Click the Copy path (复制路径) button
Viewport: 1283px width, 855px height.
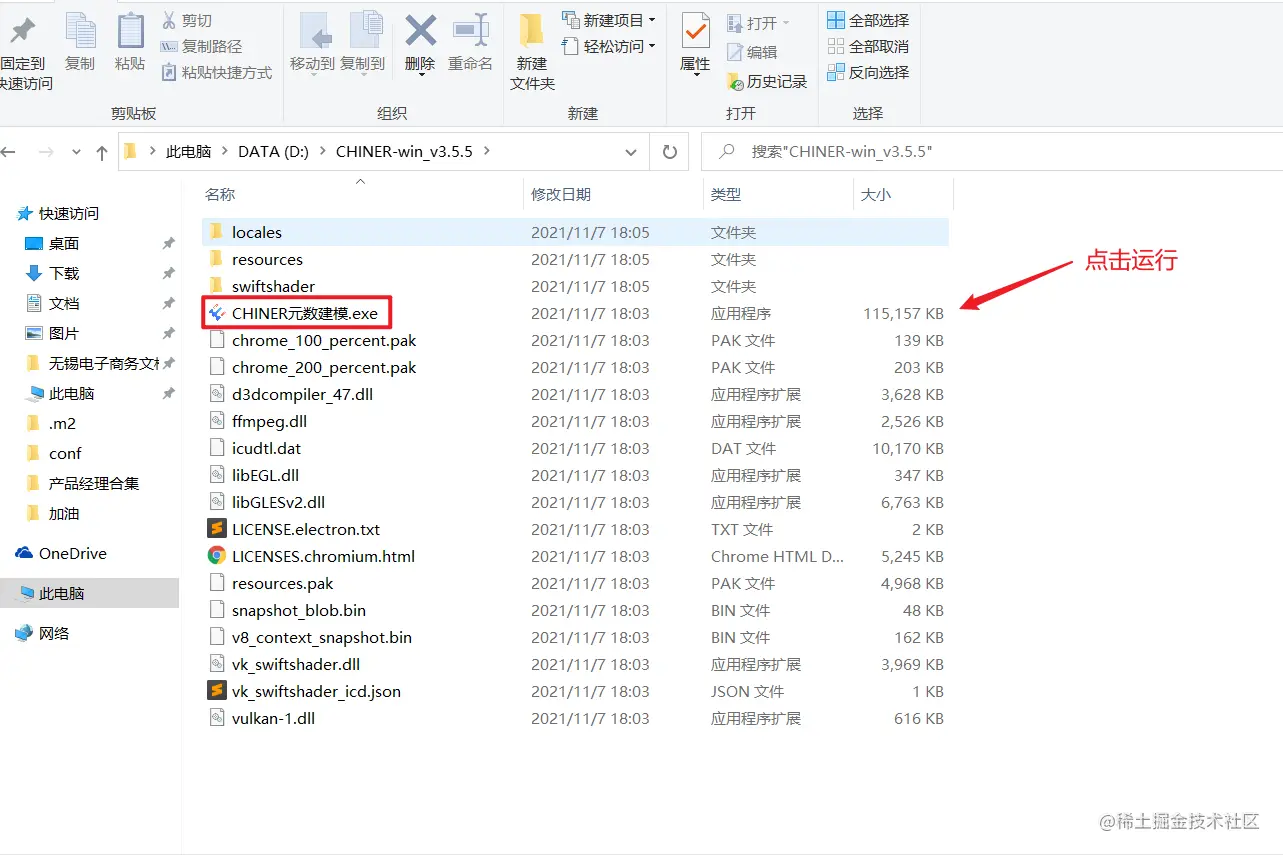click(201, 46)
